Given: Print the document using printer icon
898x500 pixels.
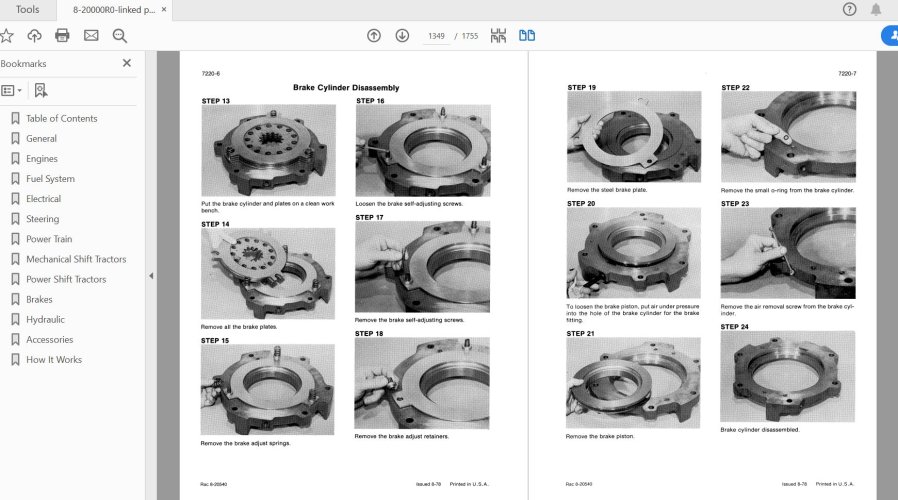Looking at the screenshot, I should coord(62,36).
